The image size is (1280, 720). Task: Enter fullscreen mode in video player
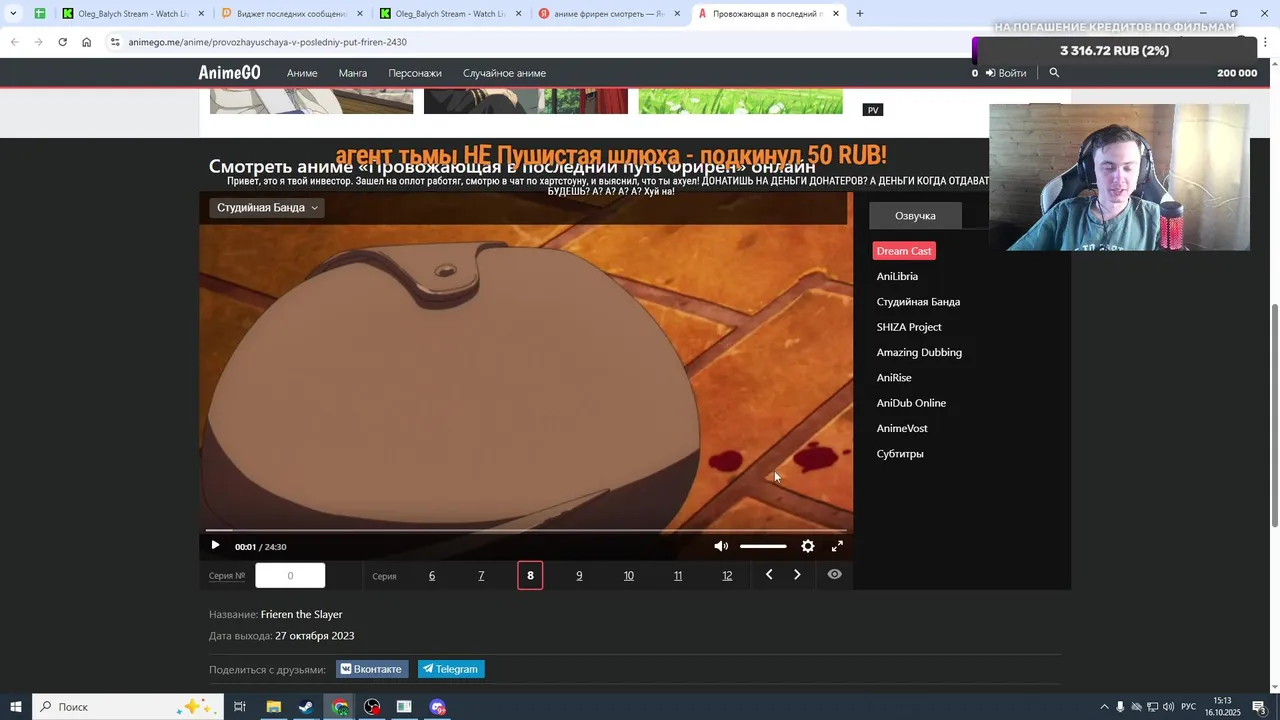[837, 546]
